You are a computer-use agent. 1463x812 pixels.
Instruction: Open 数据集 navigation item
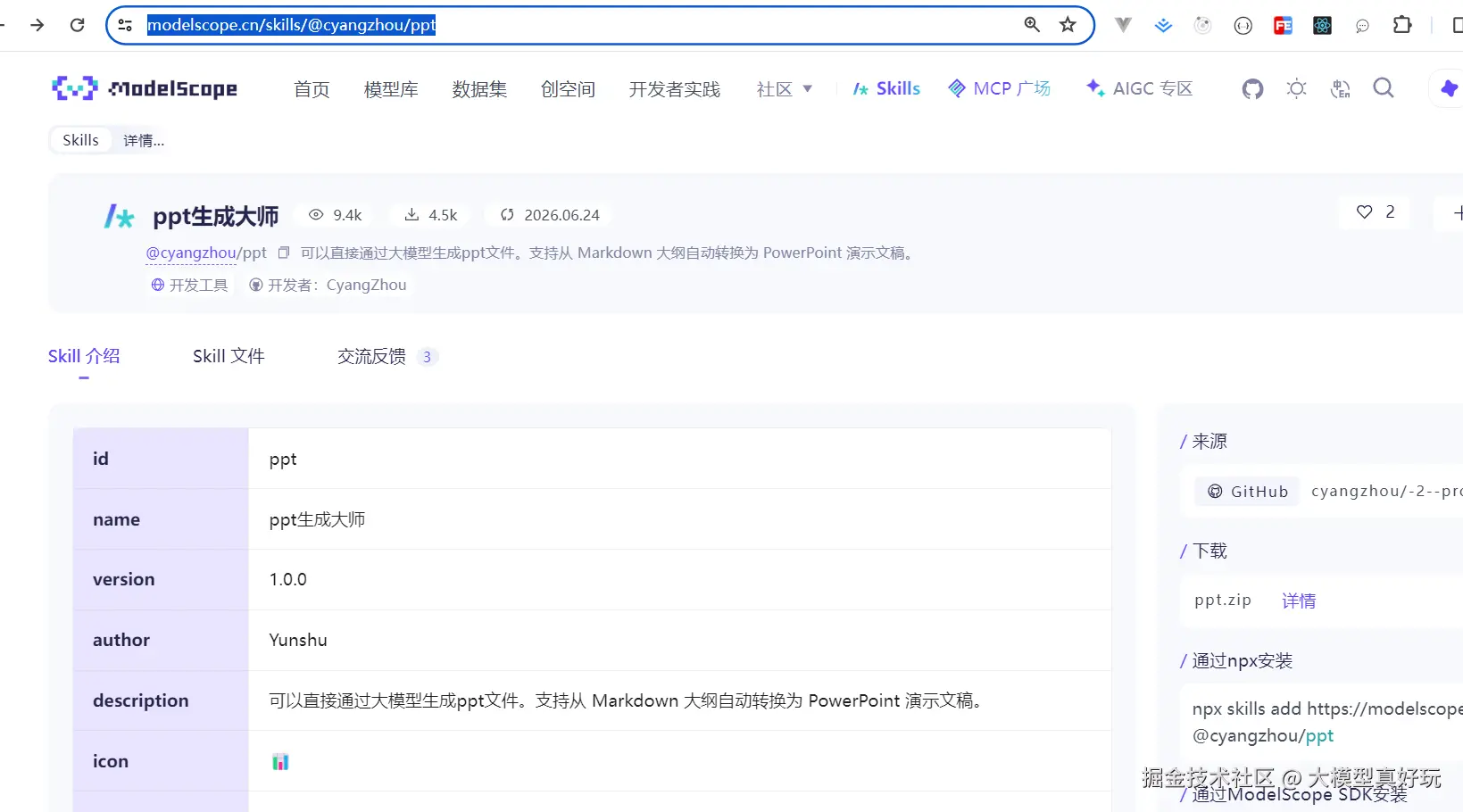479,89
